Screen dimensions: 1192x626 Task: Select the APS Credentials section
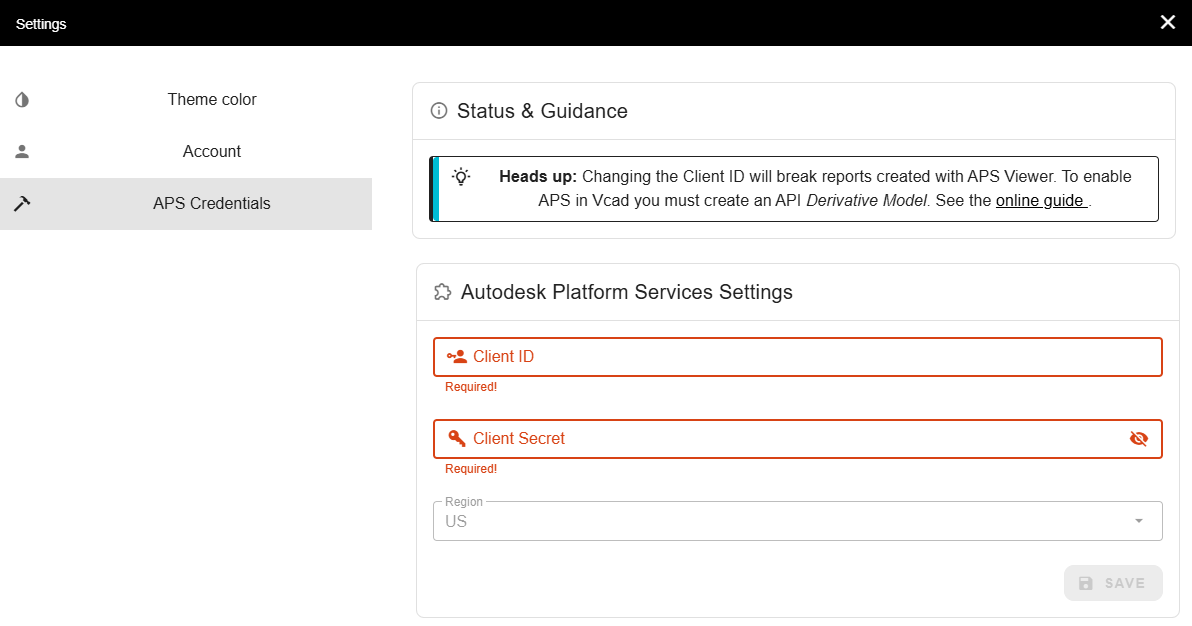pyautogui.click(x=212, y=204)
